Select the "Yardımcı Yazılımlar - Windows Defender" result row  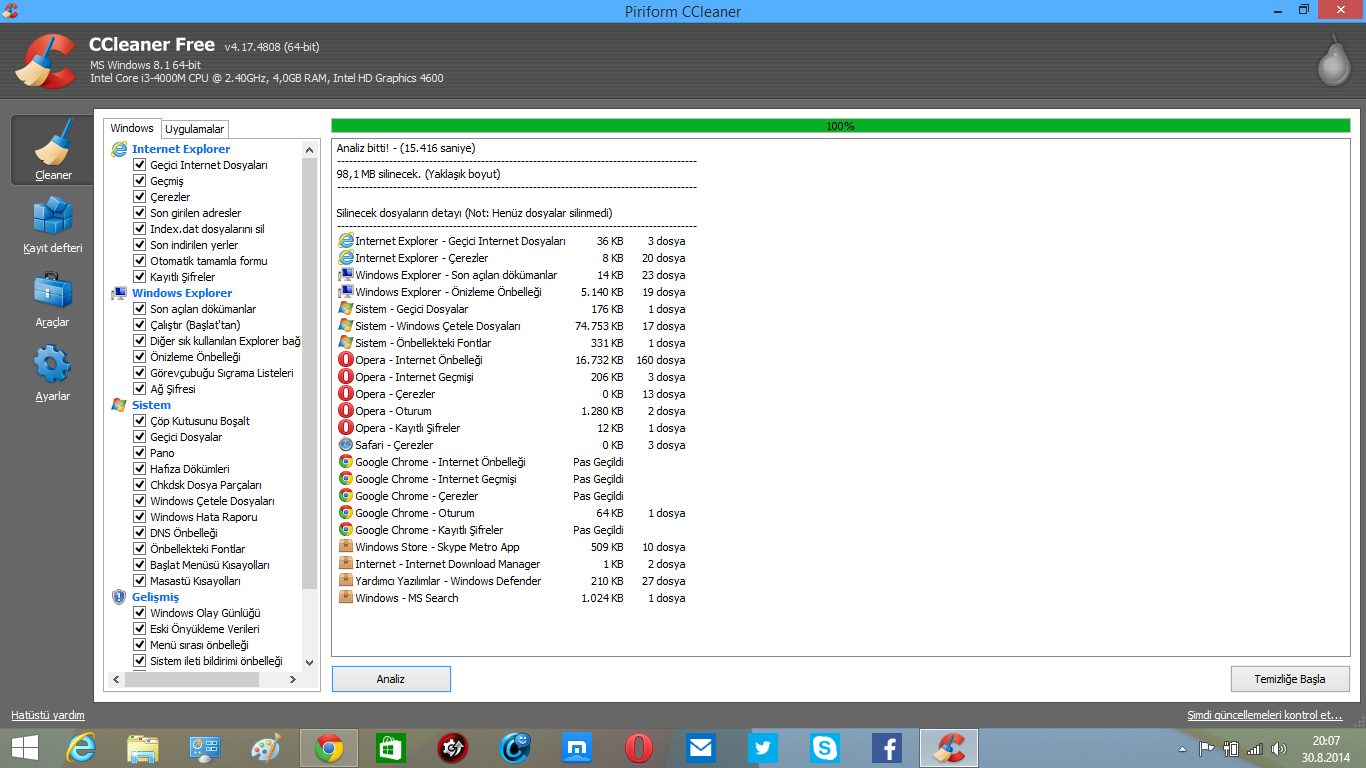click(x=512, y=581)
